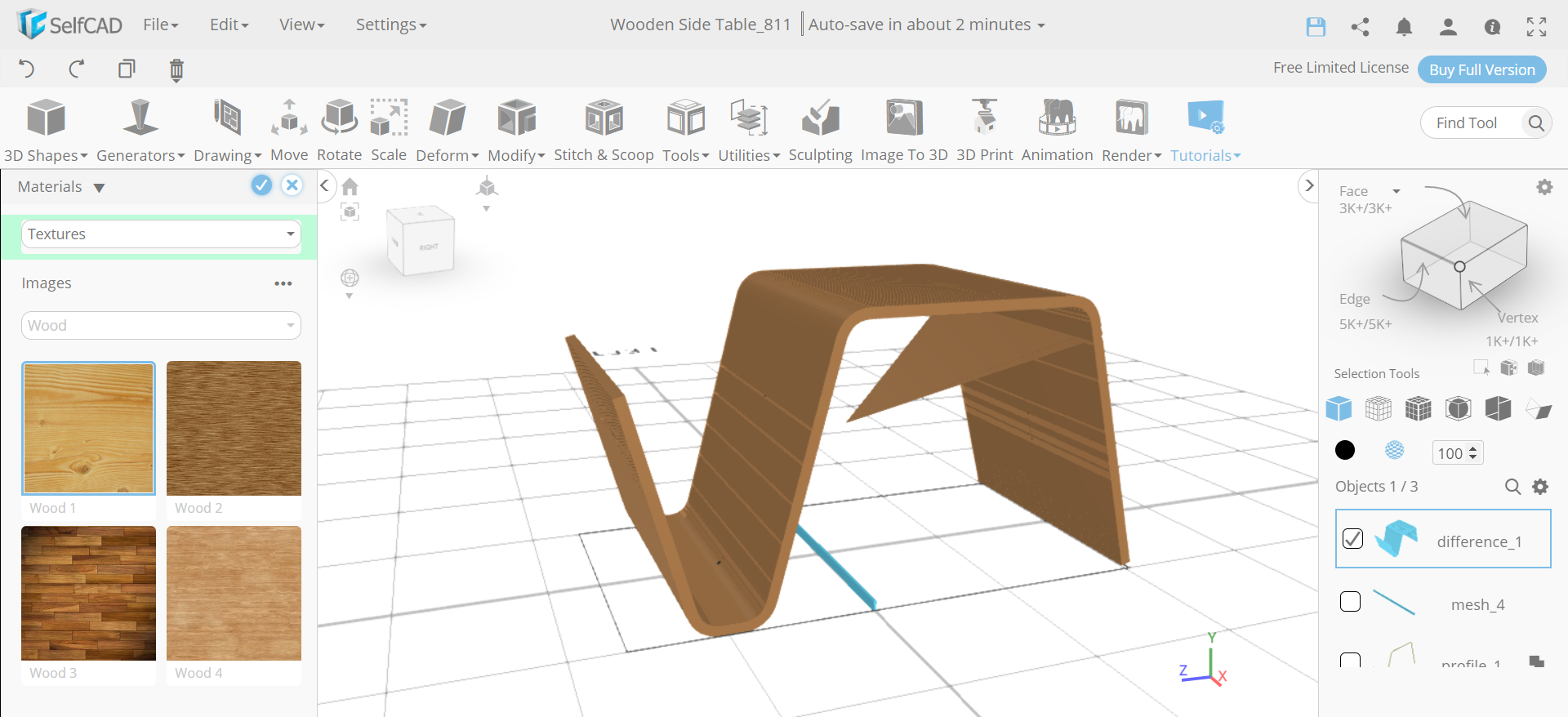Toggle the solid-with-wireframe cube mode
The height and width of the screenshot is (717, 1568).
[x=1419, y=408]
